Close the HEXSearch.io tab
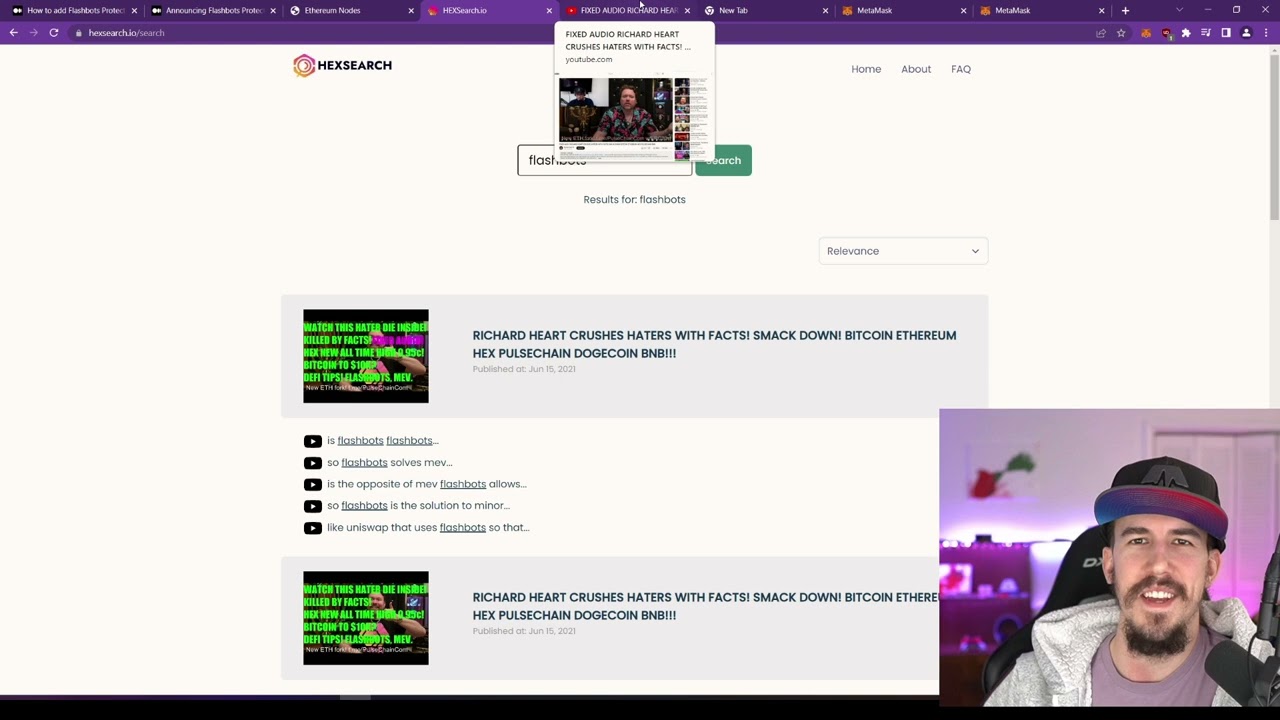The height and width of the screenshot is (720, 1280). coord(548,10)
